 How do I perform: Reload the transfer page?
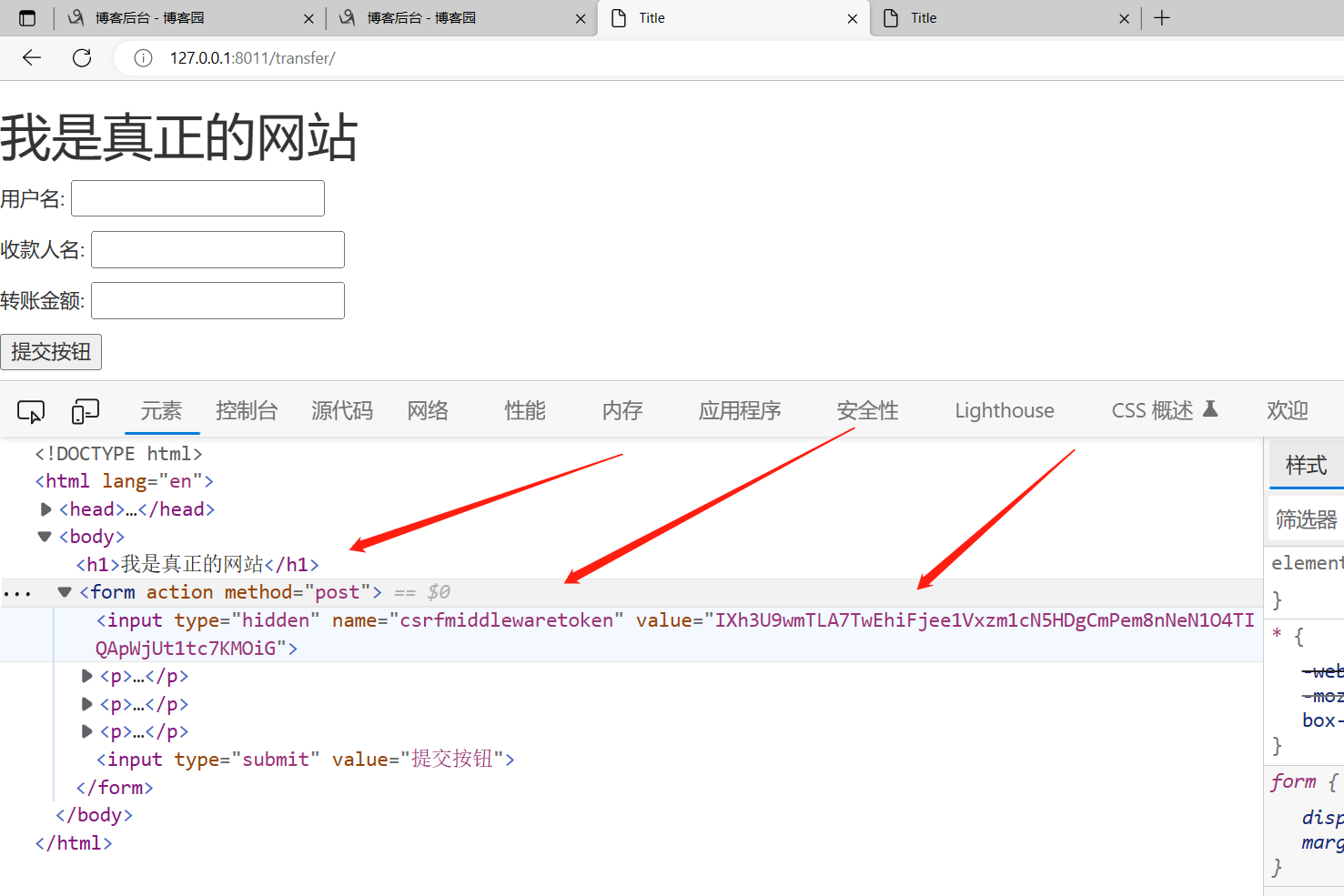click(x=82, y=58)
